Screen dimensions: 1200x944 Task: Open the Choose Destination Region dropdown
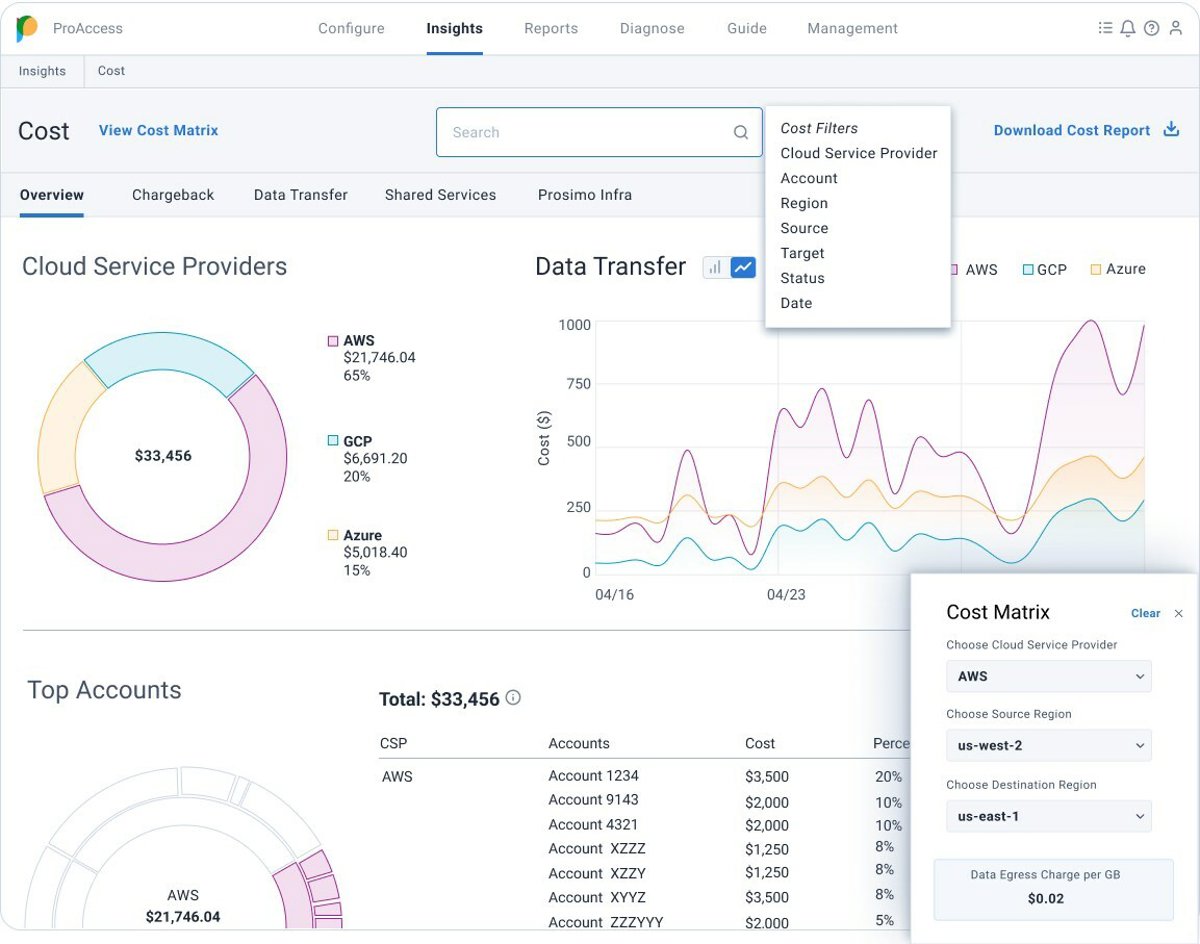1048,816
